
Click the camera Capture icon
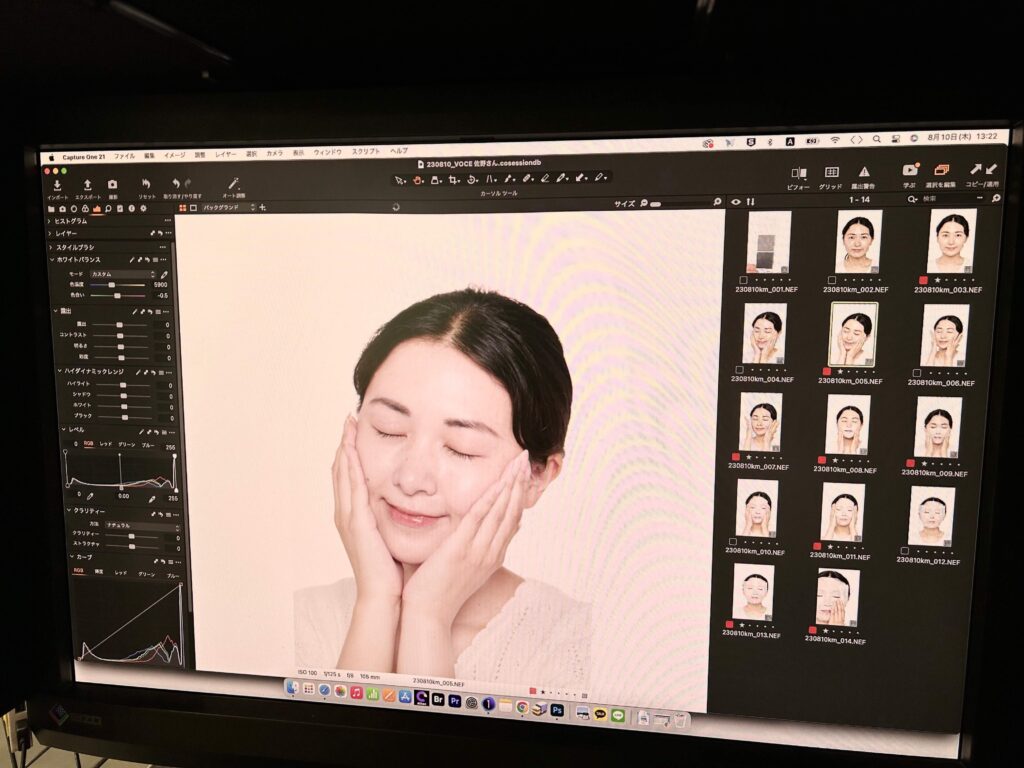(112, 184)
